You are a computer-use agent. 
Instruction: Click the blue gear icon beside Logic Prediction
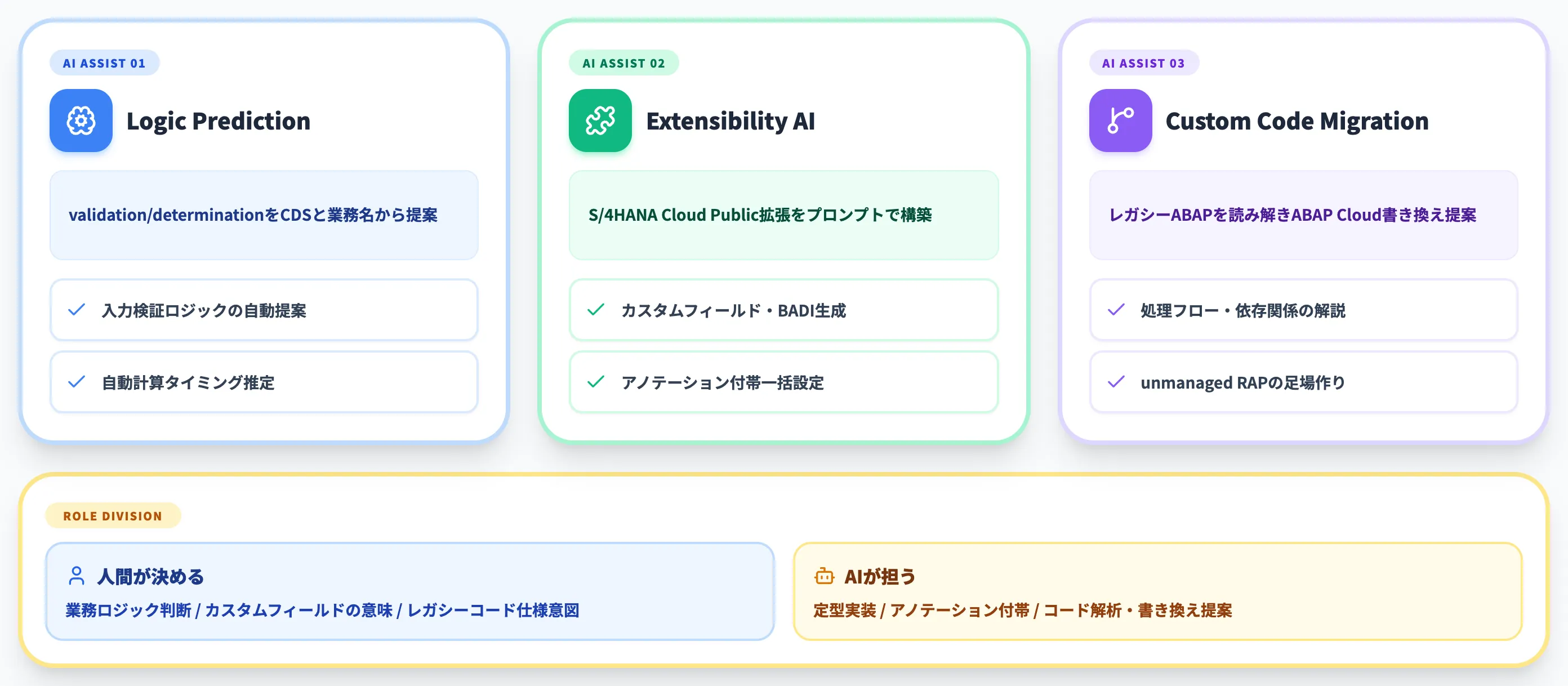click(81, 121)
